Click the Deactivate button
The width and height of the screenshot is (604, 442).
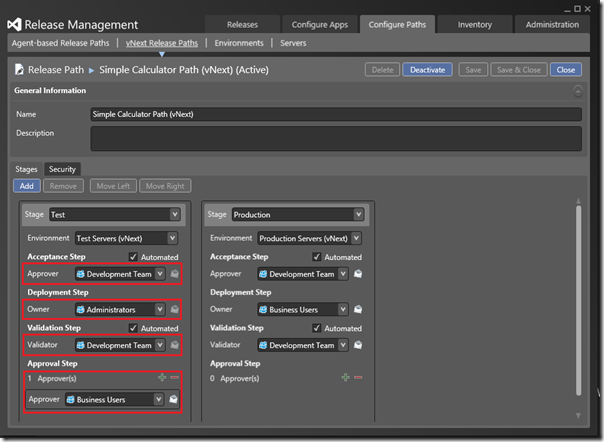tap(428, 70)
